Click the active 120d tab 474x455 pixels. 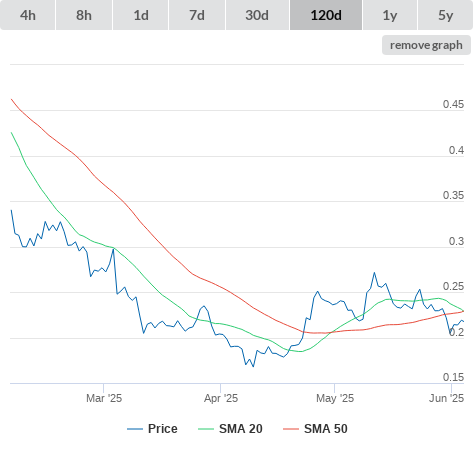(326, 15)
